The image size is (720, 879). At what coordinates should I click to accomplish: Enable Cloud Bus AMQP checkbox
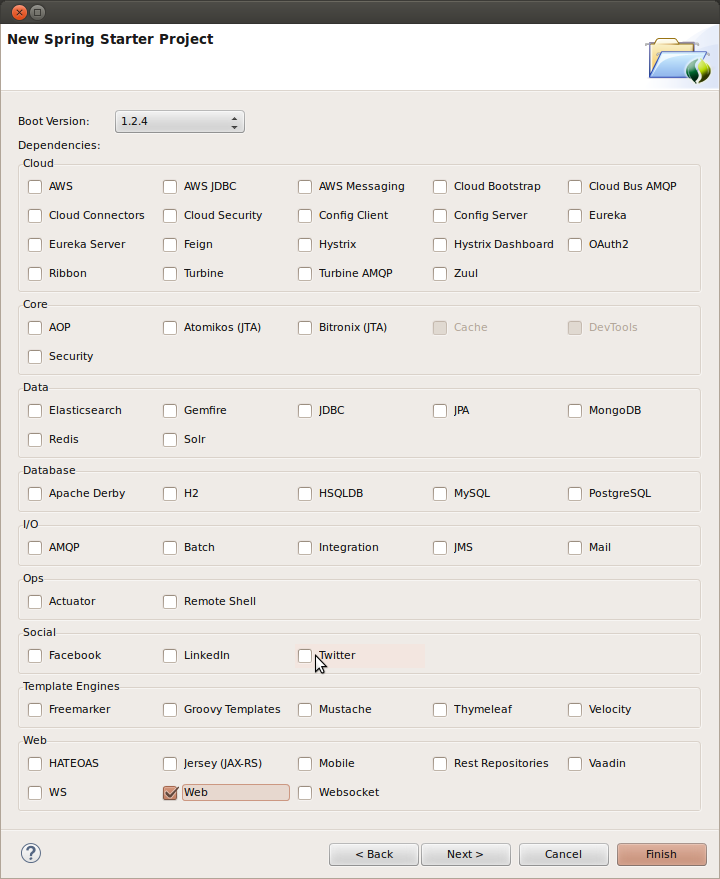[575, 187]
